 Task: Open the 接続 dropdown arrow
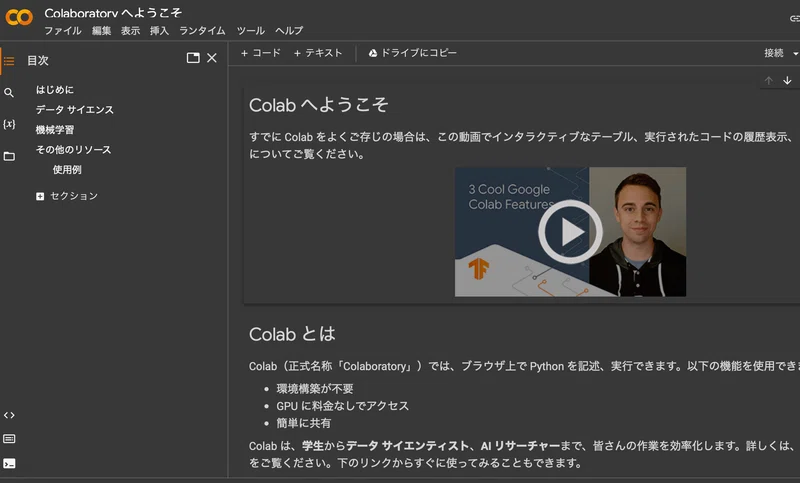click(795, 53)
